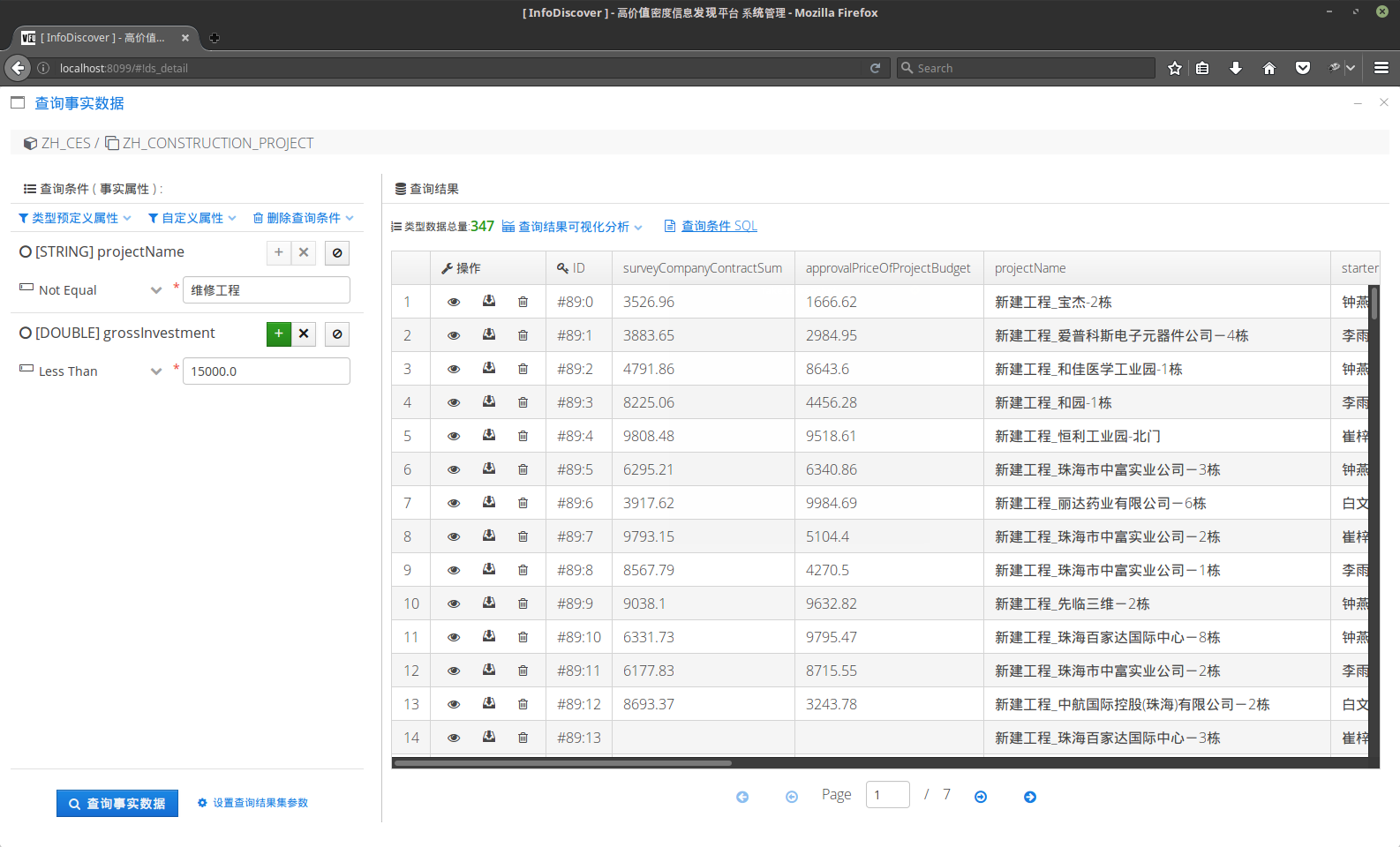
Task: Jump to the last results page
Action: tap(1030, 797)
